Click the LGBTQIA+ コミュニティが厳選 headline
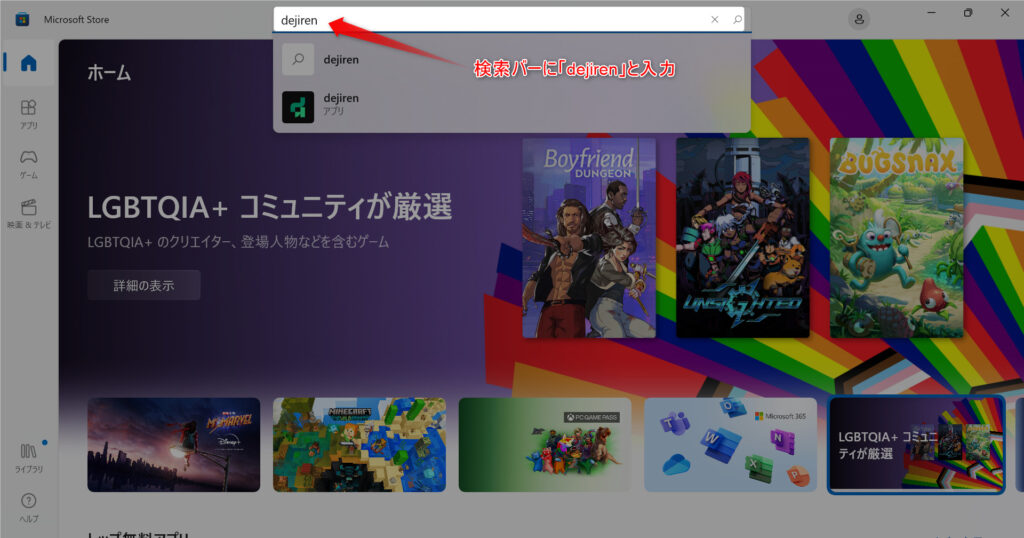This screenshot has height=538, width=1024. coord(270,207)
